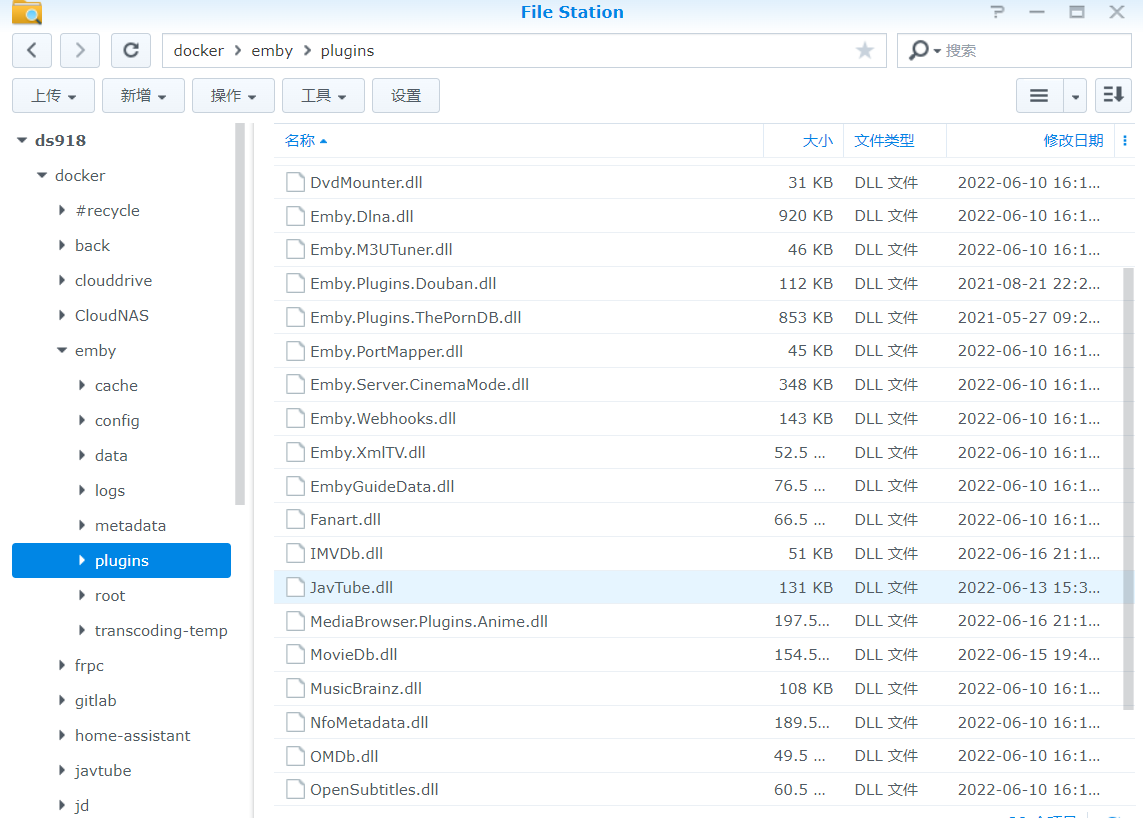
Task: Open the 工具 tools dropdown
Action: coord(323,96)
